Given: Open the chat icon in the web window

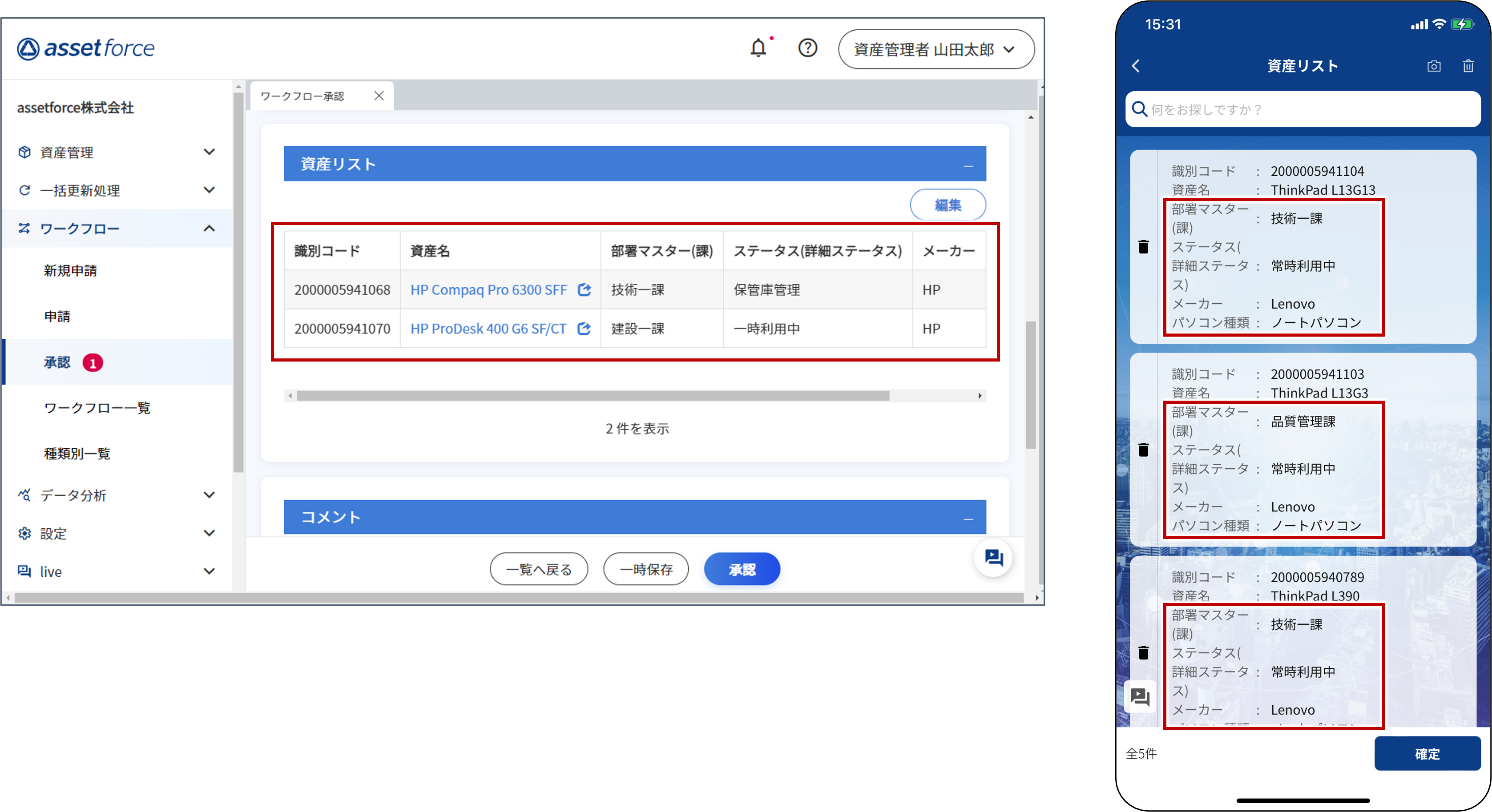Looking at the screenshot, I should tap(993, 558).
